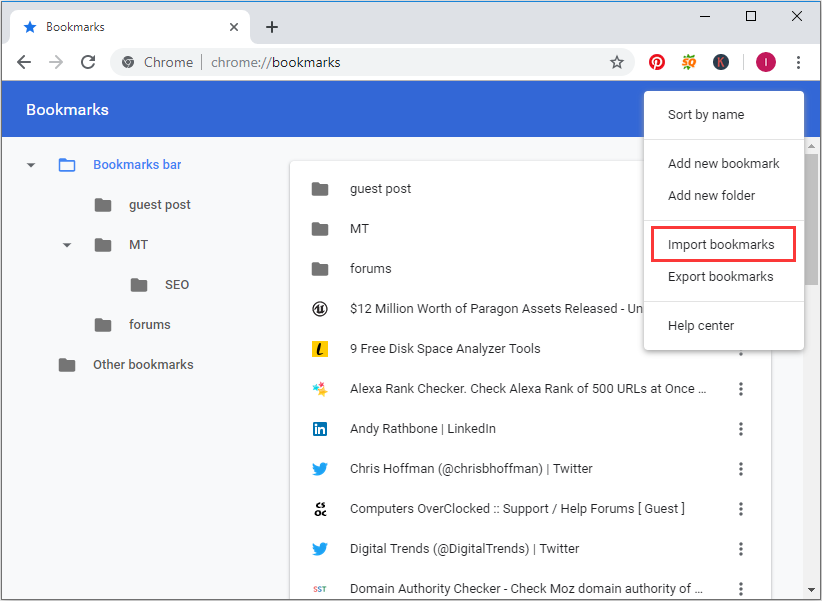Click the guest post folder icon in list
The width and height of the screenshot is (822, 601).
point(320,189)
